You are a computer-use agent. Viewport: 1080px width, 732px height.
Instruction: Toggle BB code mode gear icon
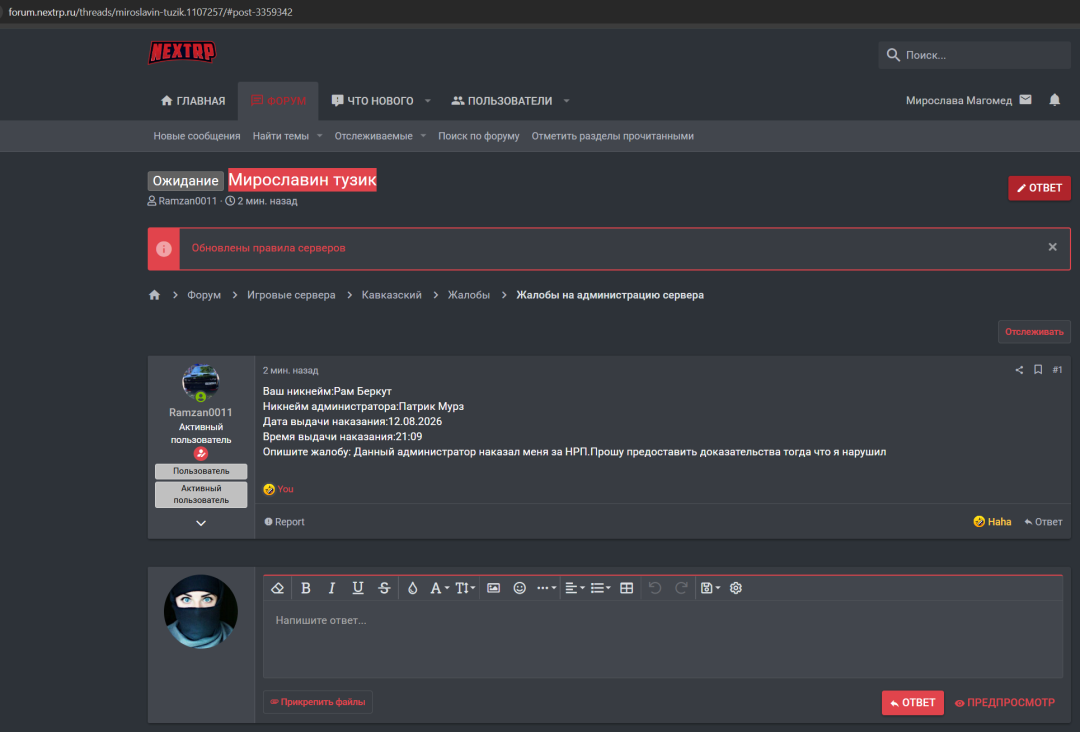click(x=736, y=588)
